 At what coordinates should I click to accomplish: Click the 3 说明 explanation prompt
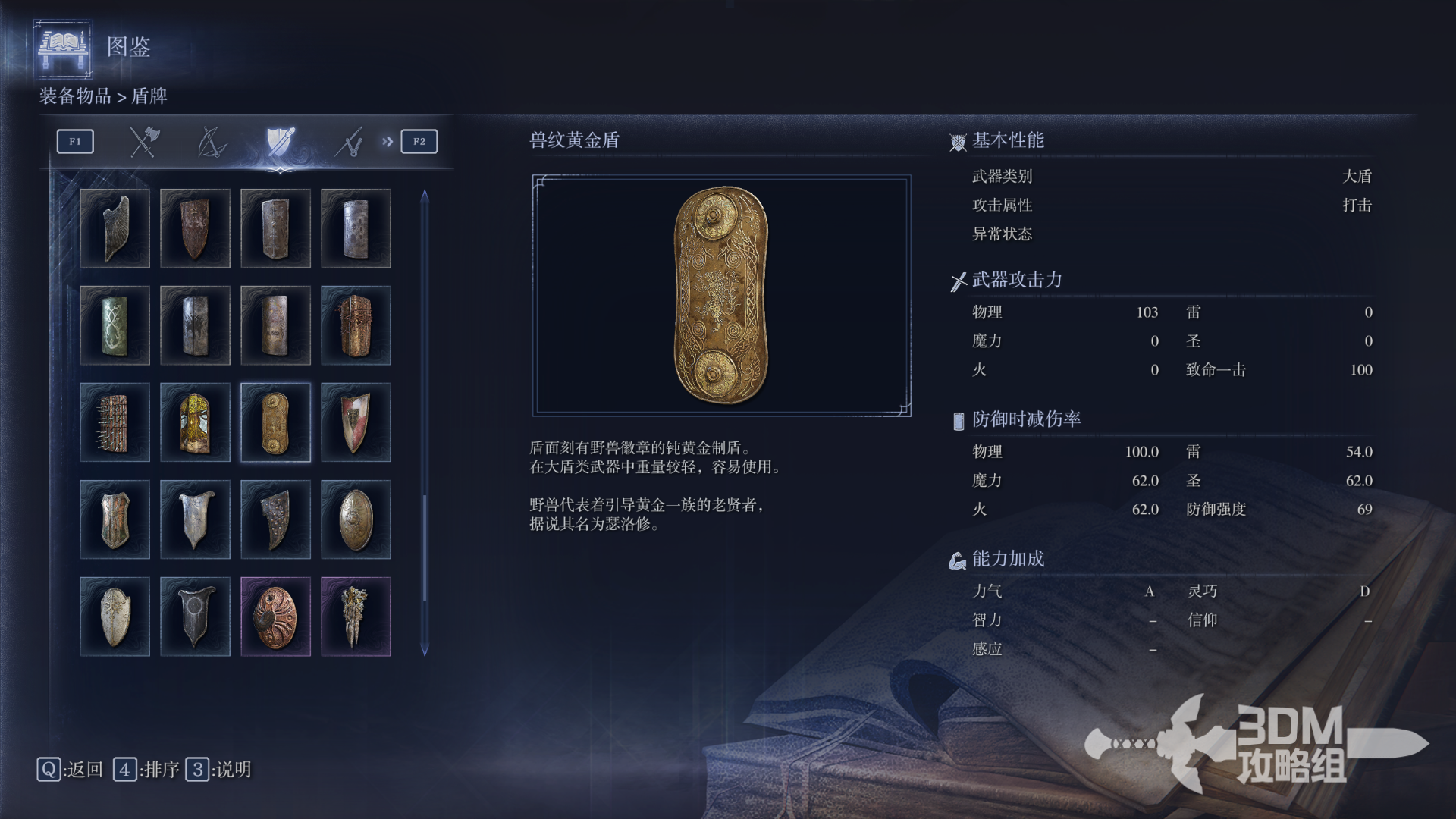pyautogui.click(x=218, y=770)
